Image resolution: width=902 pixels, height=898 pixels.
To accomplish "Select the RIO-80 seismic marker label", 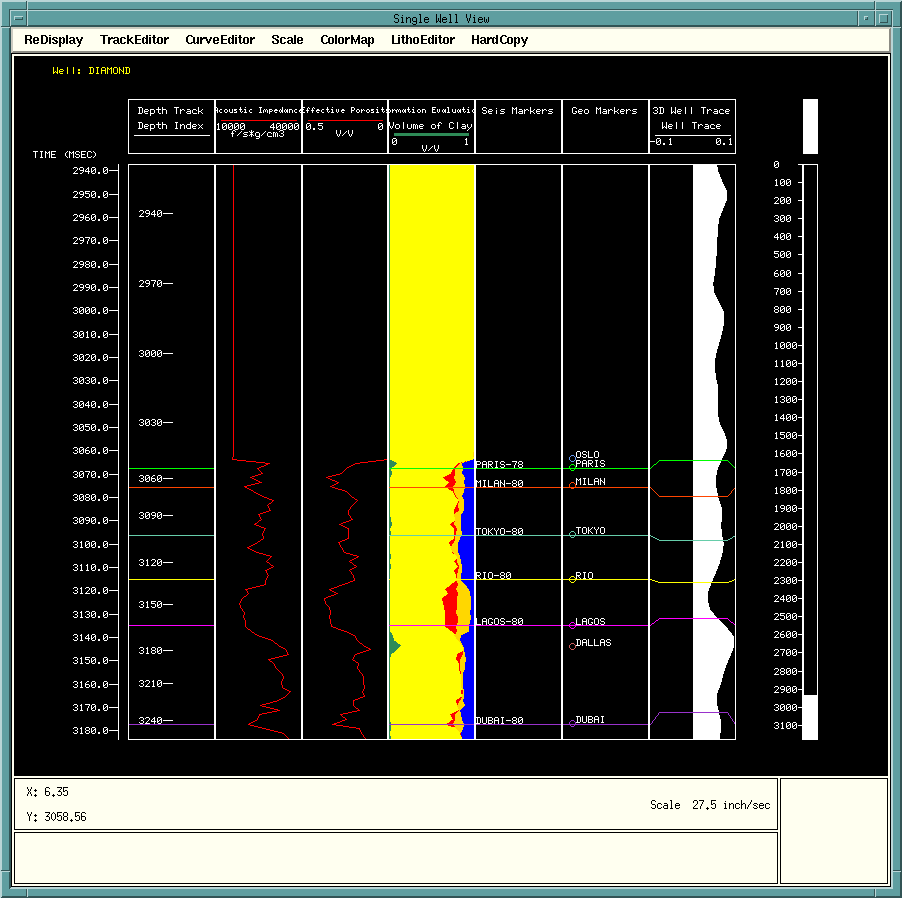I will click(x=493, y=576).
